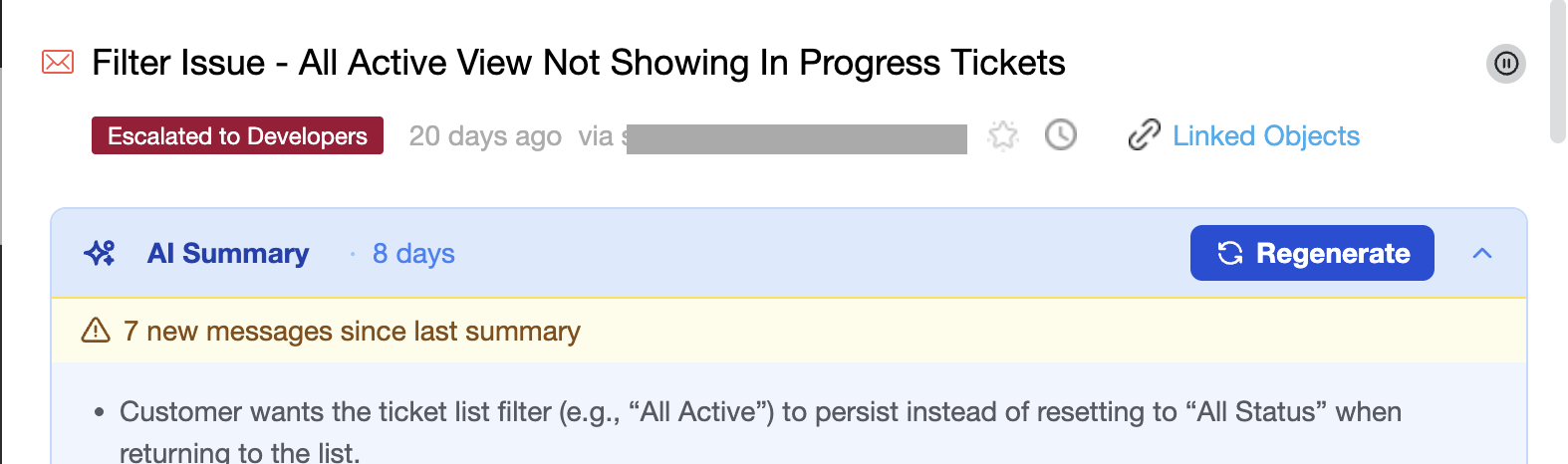Image resolution: width=1568 pixels, height=464 pixels.
Task: Click the AI Summary heading
Action: coord(228,254)
